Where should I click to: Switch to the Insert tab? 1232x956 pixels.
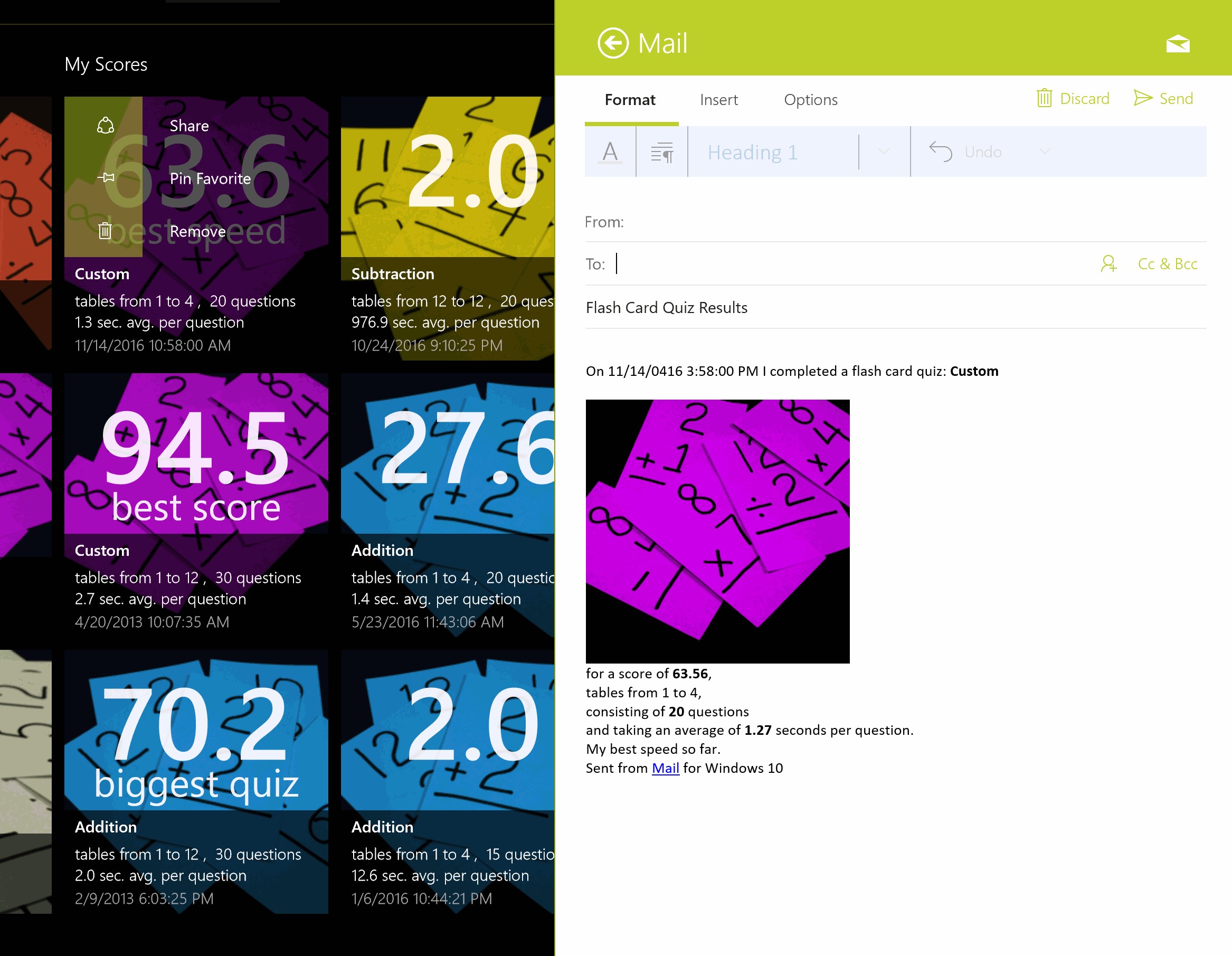[x=718, y=100]
